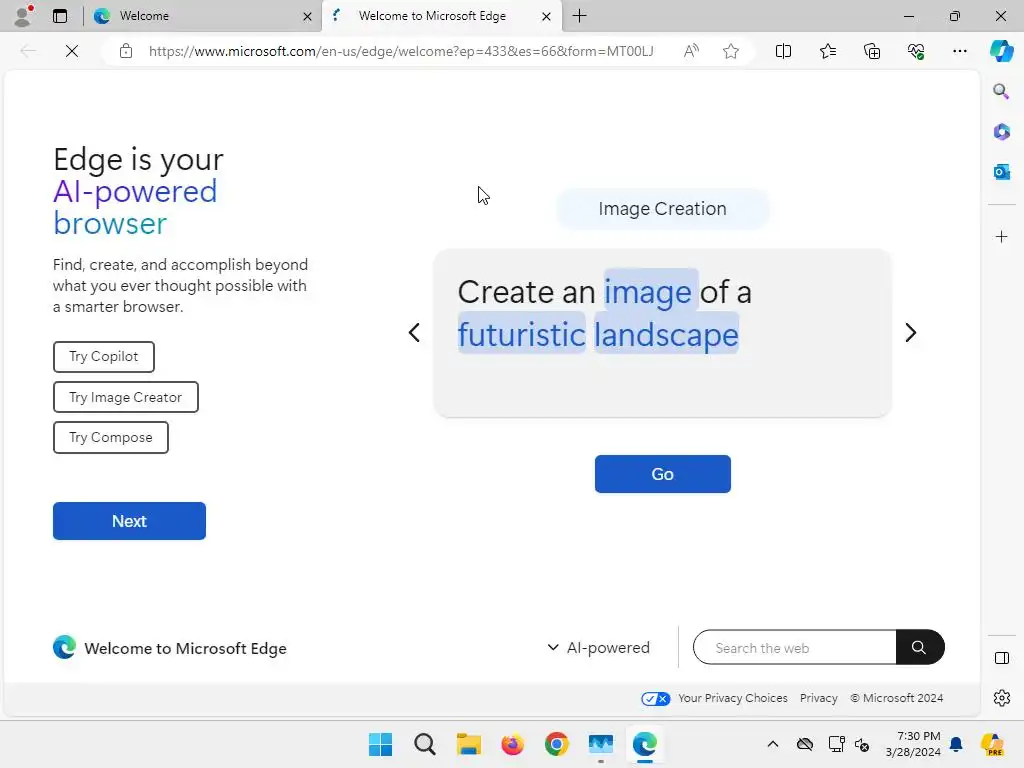Go back to the previous page

(x=27, y=51)
